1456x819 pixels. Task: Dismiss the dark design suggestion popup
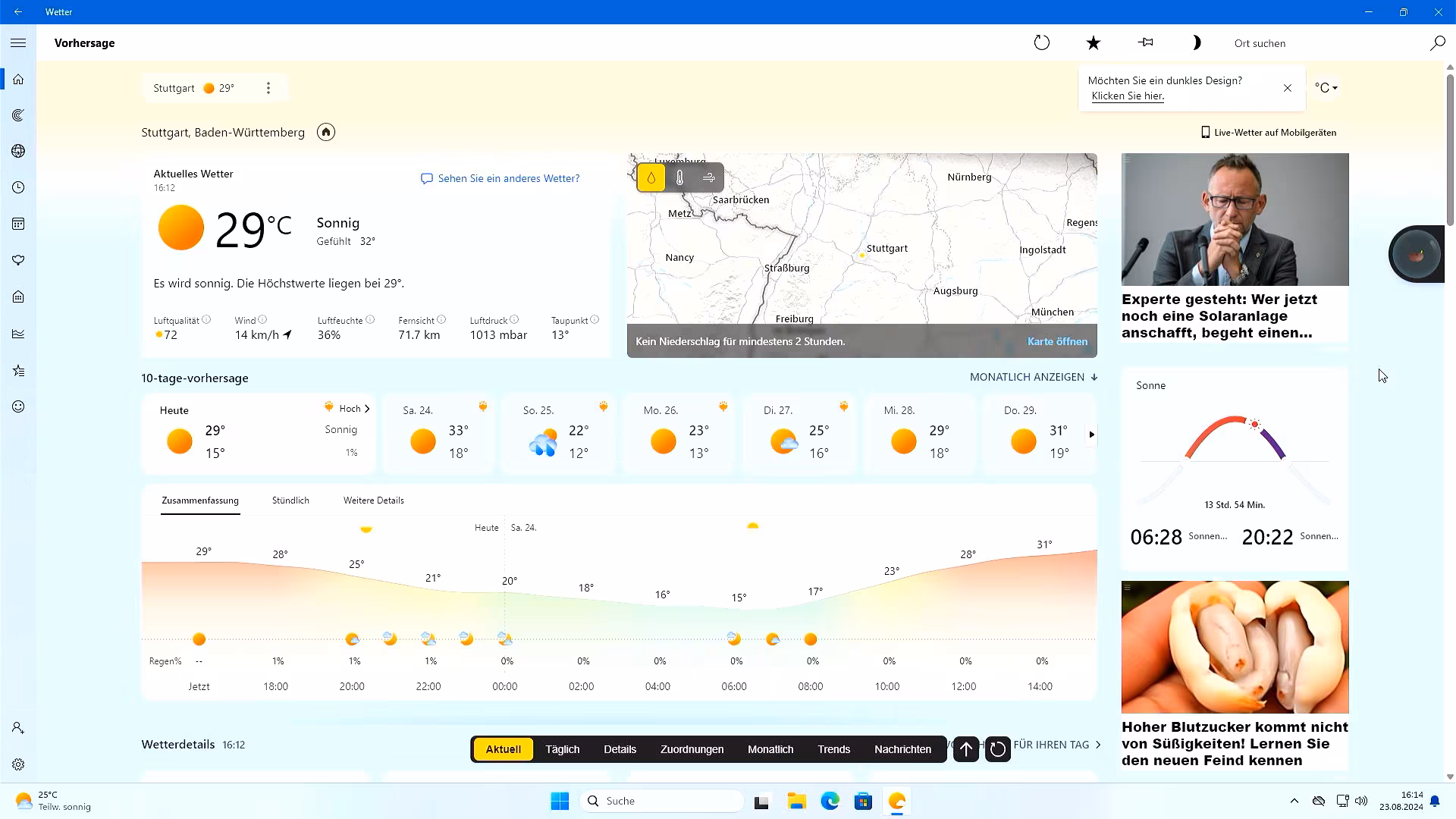1287,88
